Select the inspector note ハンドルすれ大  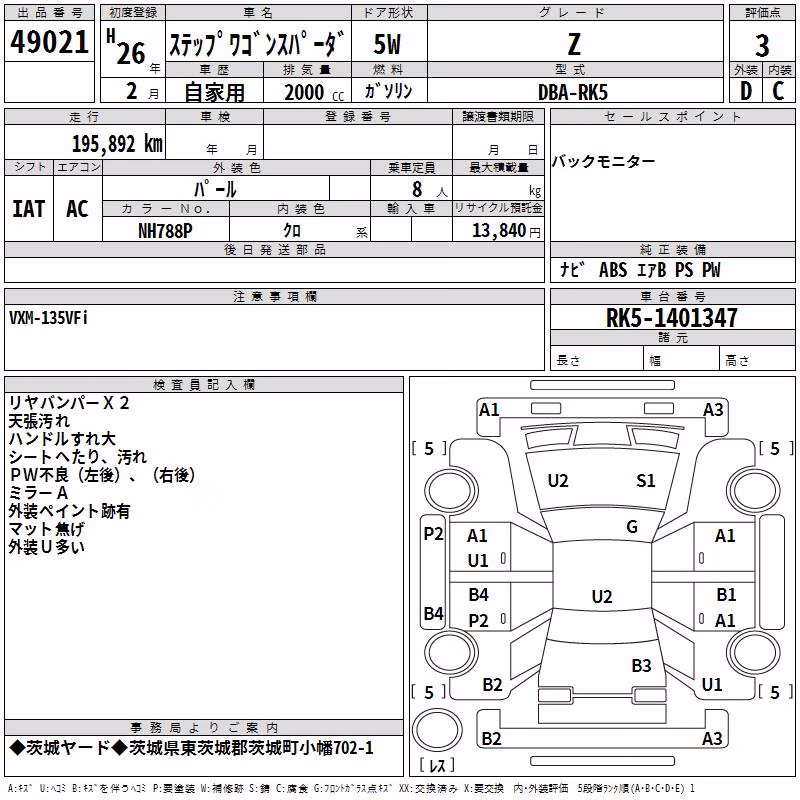[62, 439]
